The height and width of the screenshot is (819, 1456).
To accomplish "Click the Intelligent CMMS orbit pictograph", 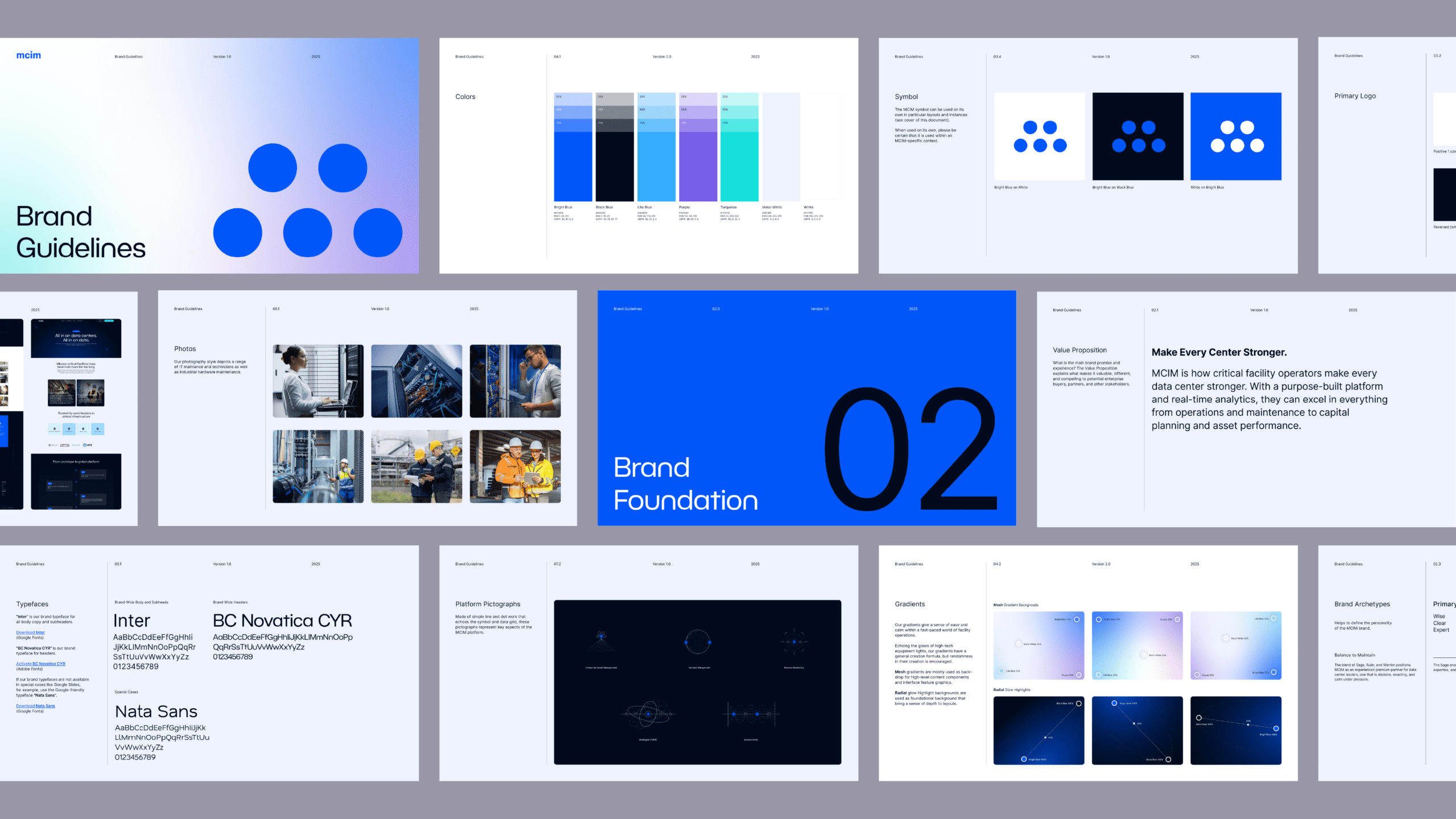I will [x=648, y=714].
